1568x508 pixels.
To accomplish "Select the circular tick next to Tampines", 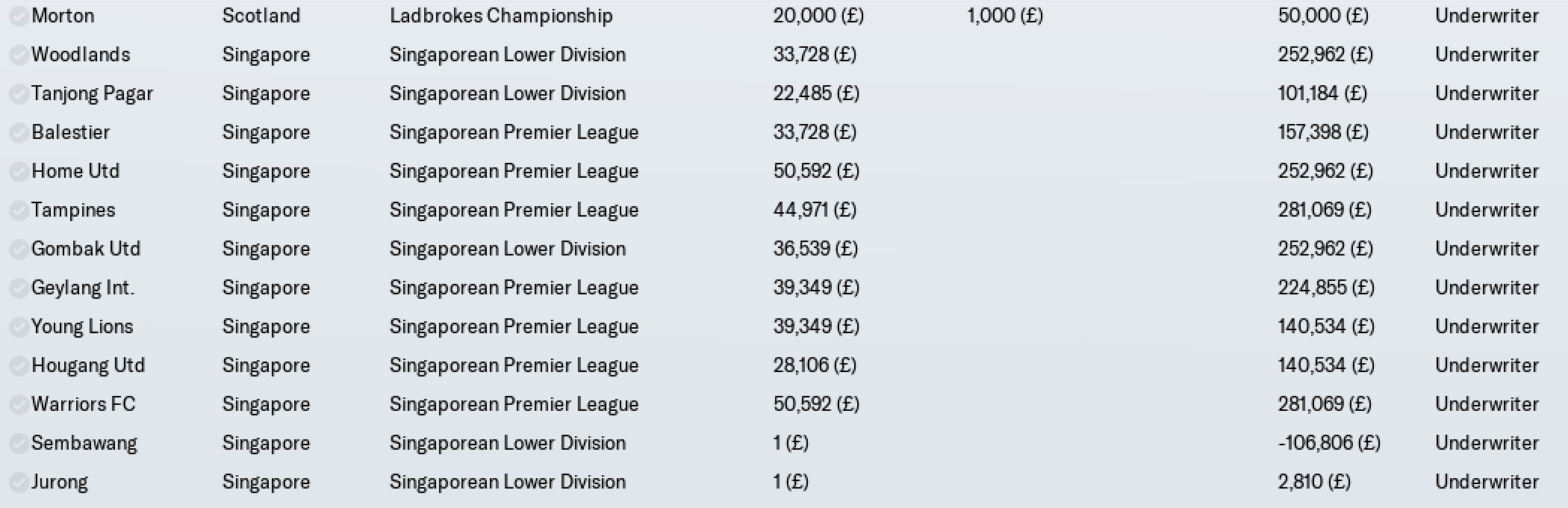I will 19,211.
